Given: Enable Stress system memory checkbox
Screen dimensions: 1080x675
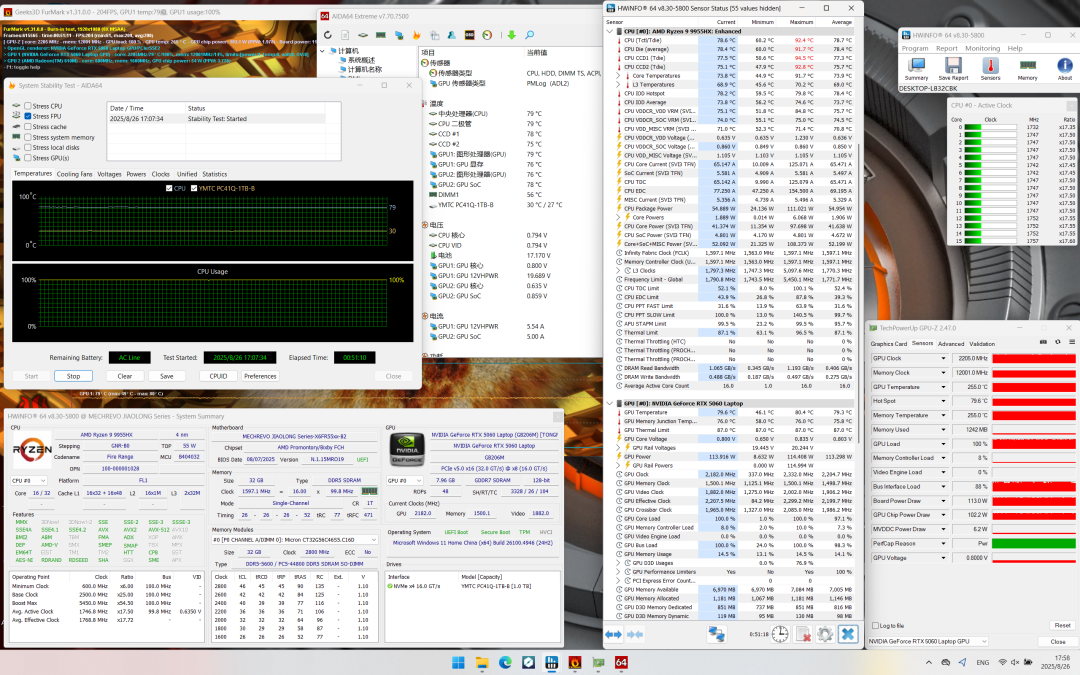Looking at the screenshot, I should click(x=28, y=137).
